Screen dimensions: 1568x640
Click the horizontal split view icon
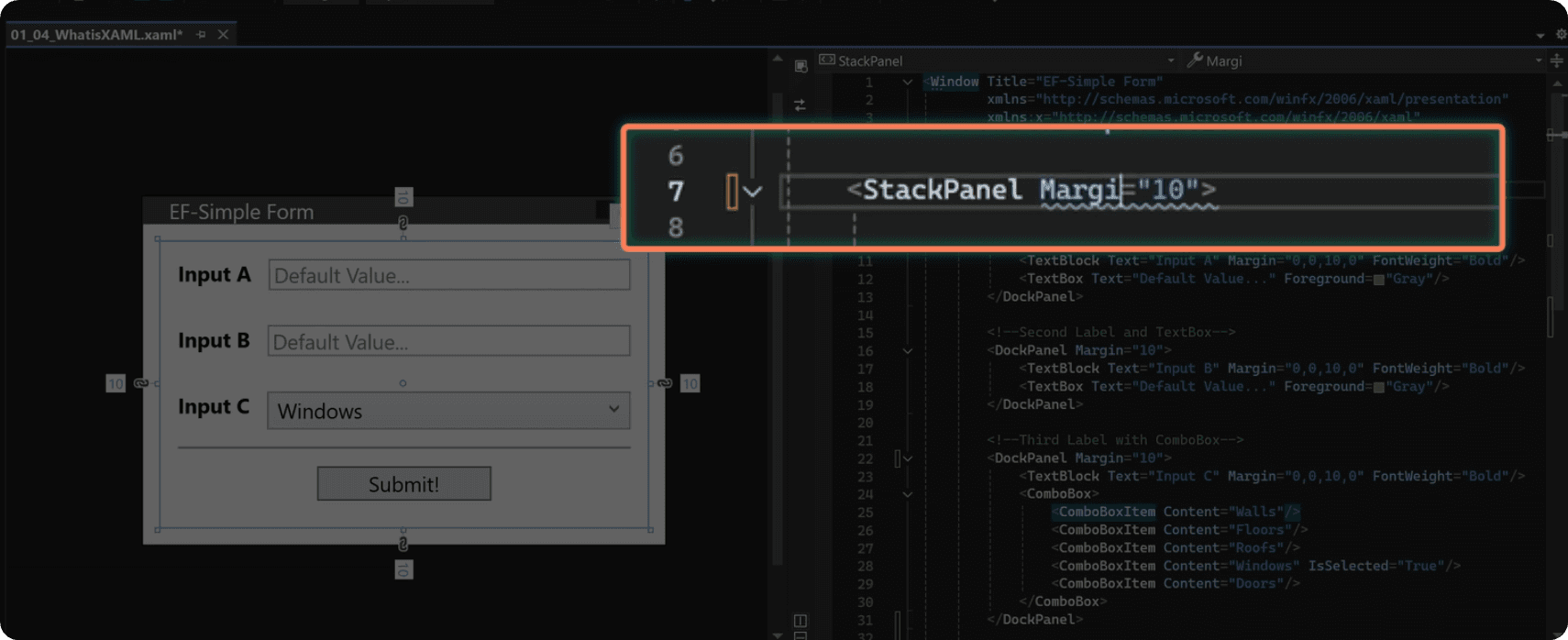800,635
